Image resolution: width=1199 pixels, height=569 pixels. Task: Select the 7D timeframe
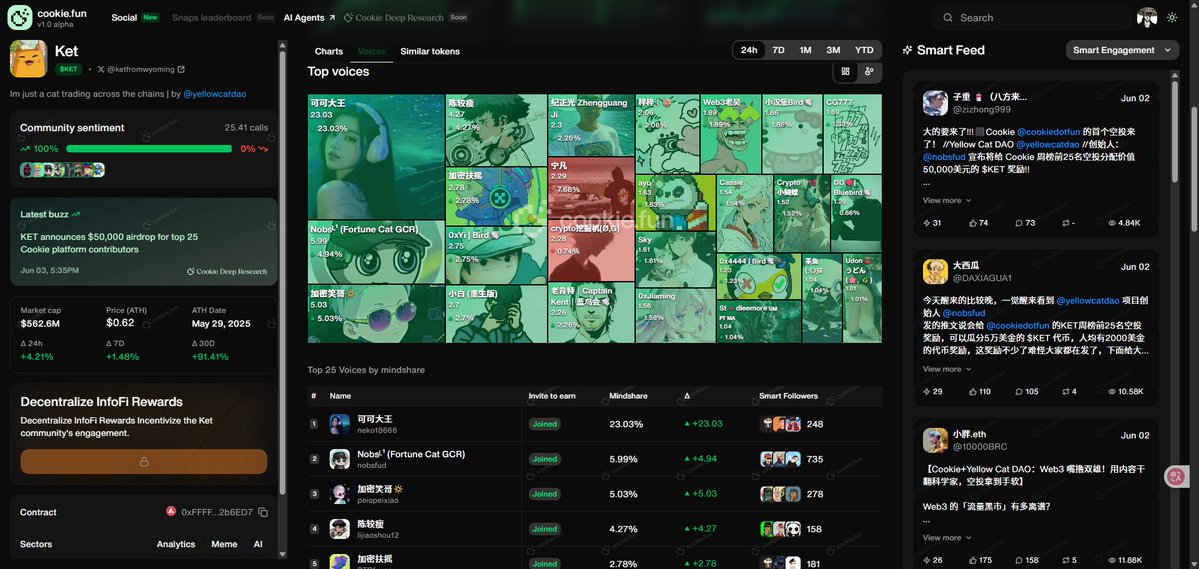coord(778,50)
